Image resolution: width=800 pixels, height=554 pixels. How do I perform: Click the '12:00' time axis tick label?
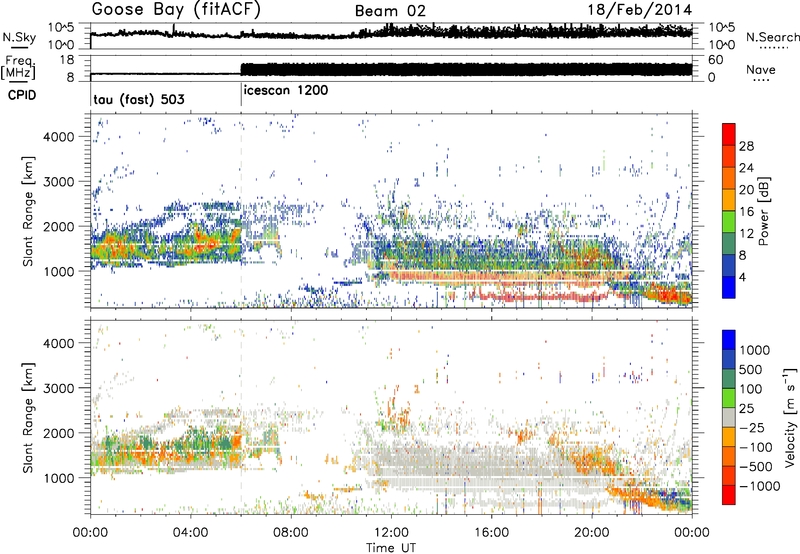[x=391, y=533]
